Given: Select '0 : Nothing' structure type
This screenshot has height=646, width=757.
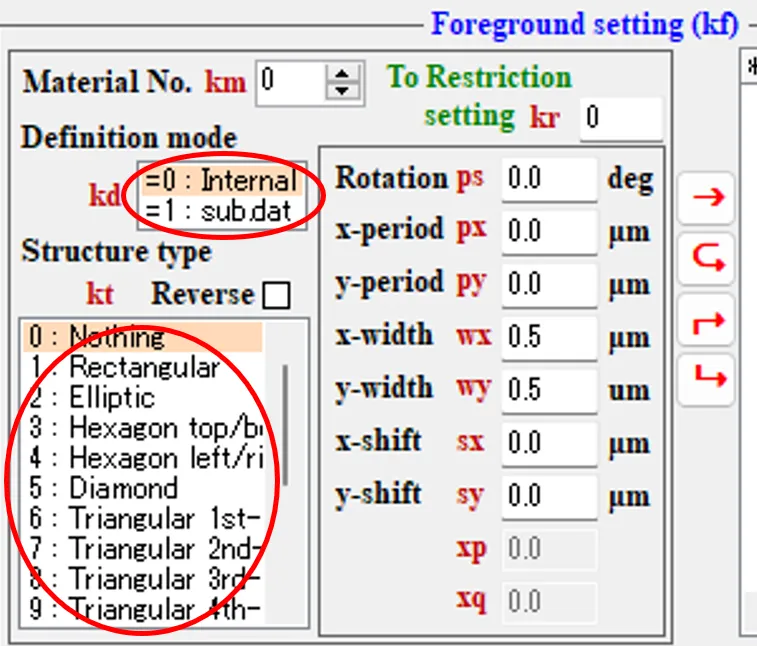Looking at the screenshot, I should [142, 337].
